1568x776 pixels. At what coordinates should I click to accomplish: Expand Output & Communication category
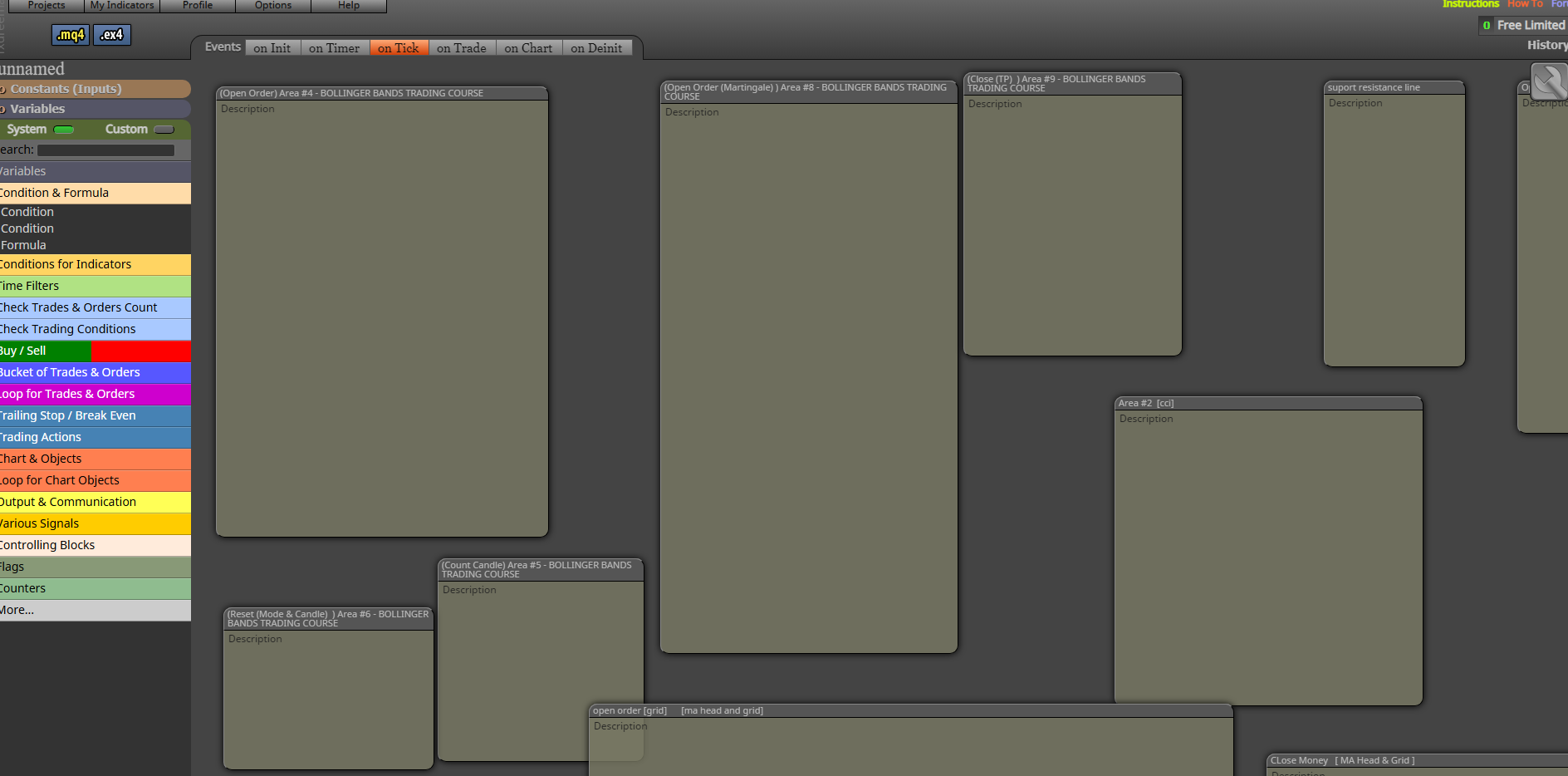[x=95, y=502]
